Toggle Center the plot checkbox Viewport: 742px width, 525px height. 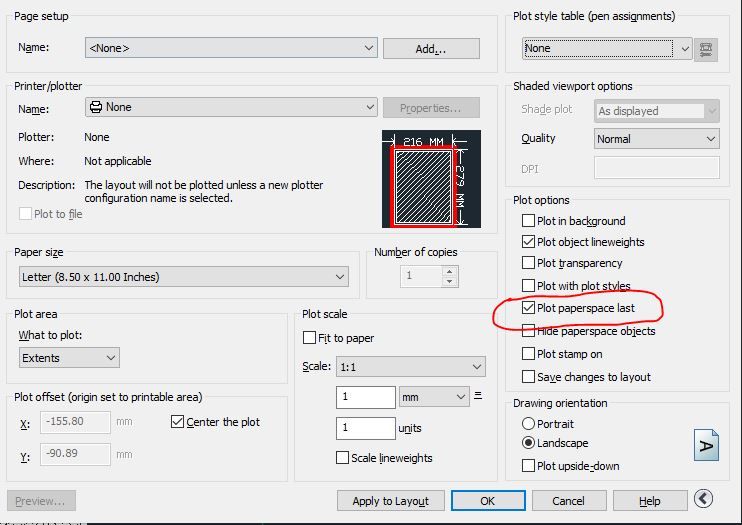177,422
